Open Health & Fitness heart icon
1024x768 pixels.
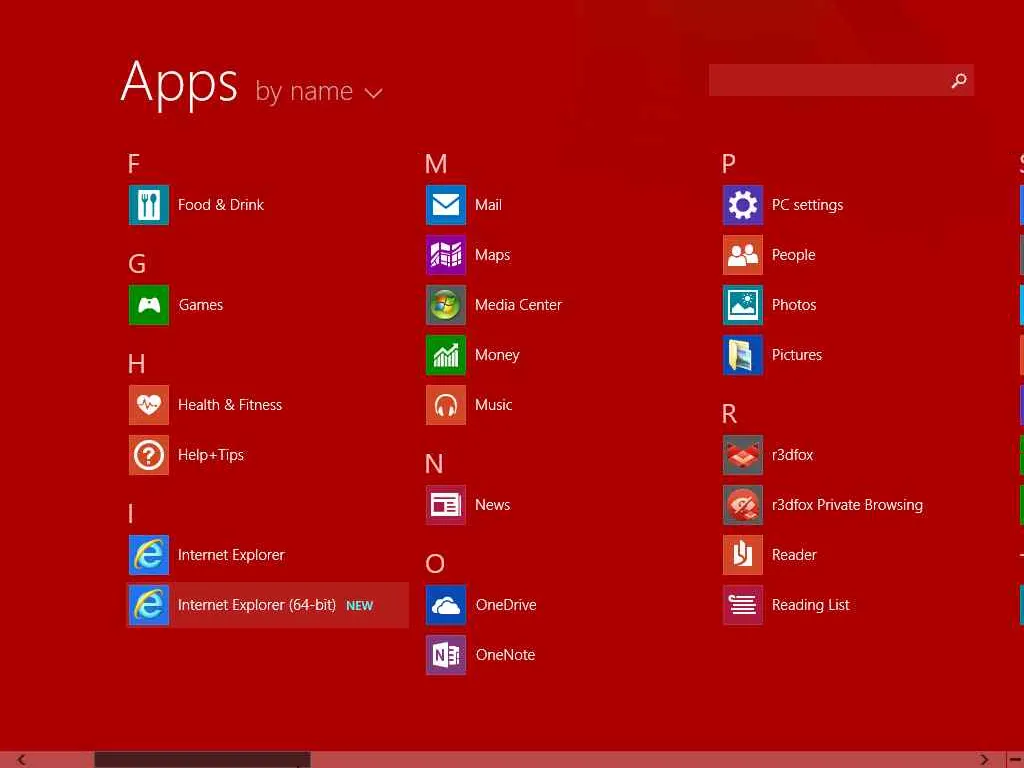coord(149,405)
